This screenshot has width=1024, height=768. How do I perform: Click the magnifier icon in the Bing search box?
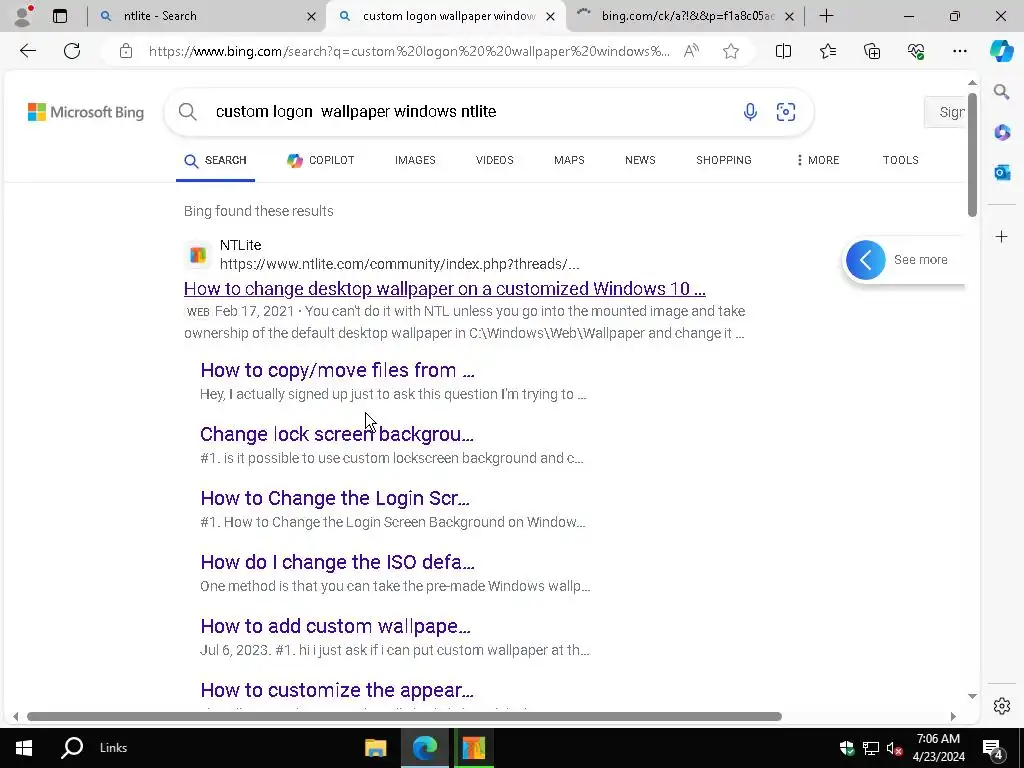point(187,112)
